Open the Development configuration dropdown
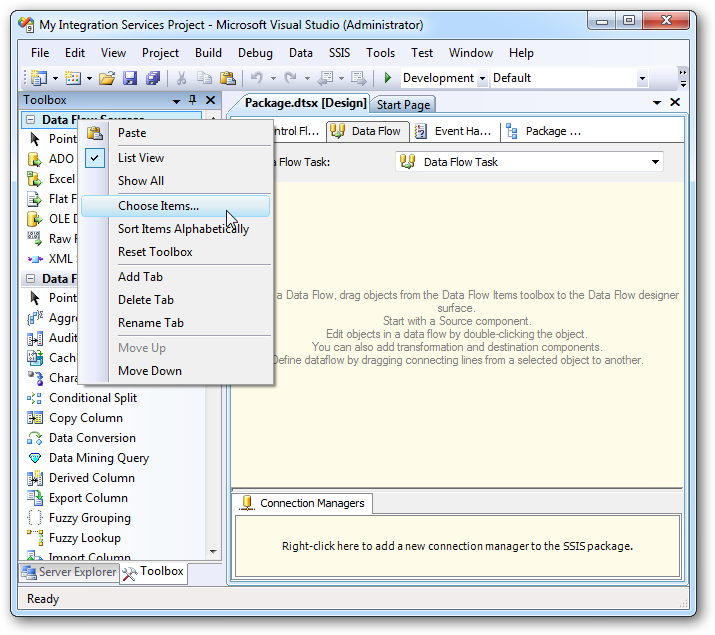Screen dimensions: 715x635 [x=482, y=78]
